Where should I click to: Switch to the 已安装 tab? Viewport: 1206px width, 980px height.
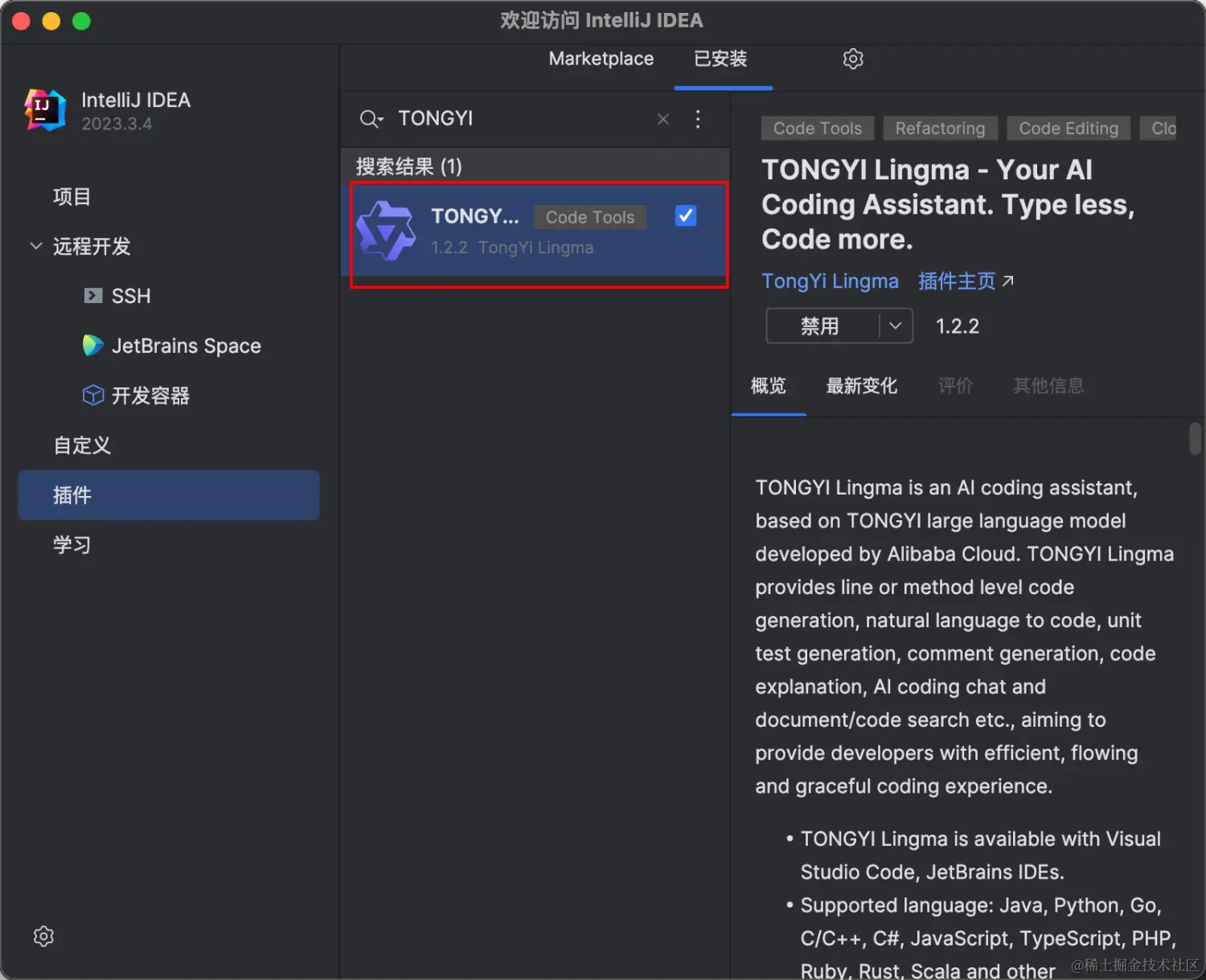(x=721, y=59)
